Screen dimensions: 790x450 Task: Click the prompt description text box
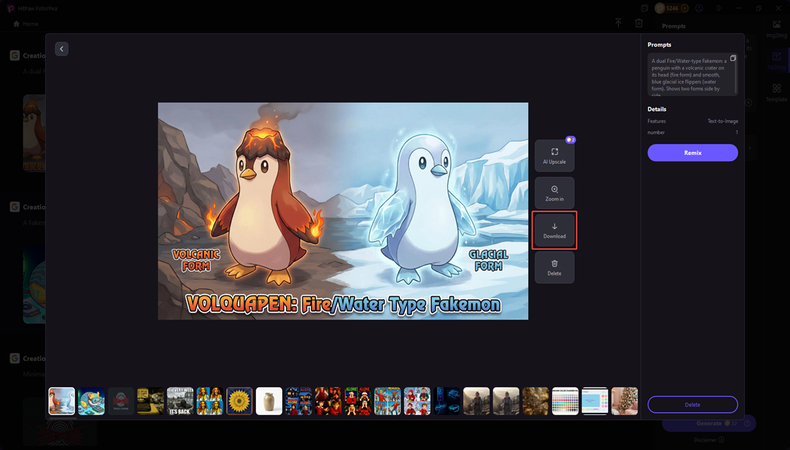click(x=693, y=75)
